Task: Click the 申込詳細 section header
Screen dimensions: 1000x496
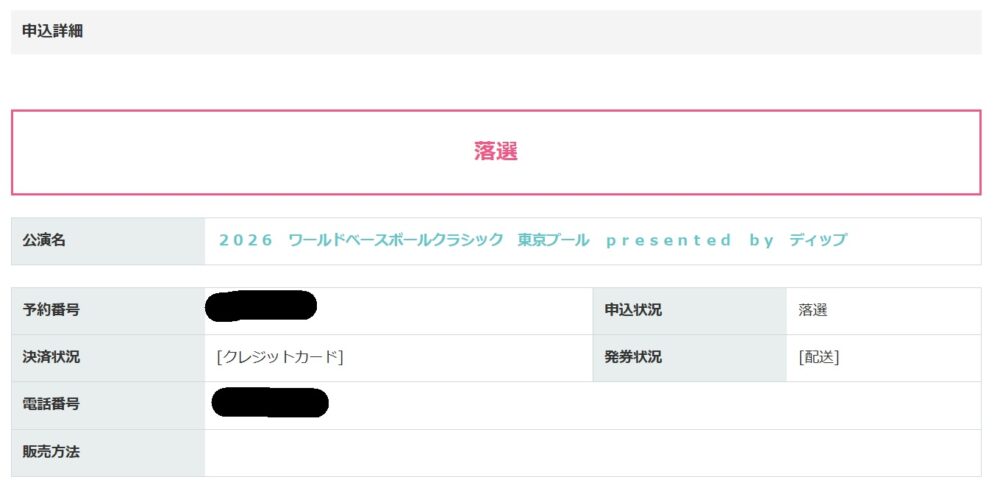Action: (x=53, y=31)
